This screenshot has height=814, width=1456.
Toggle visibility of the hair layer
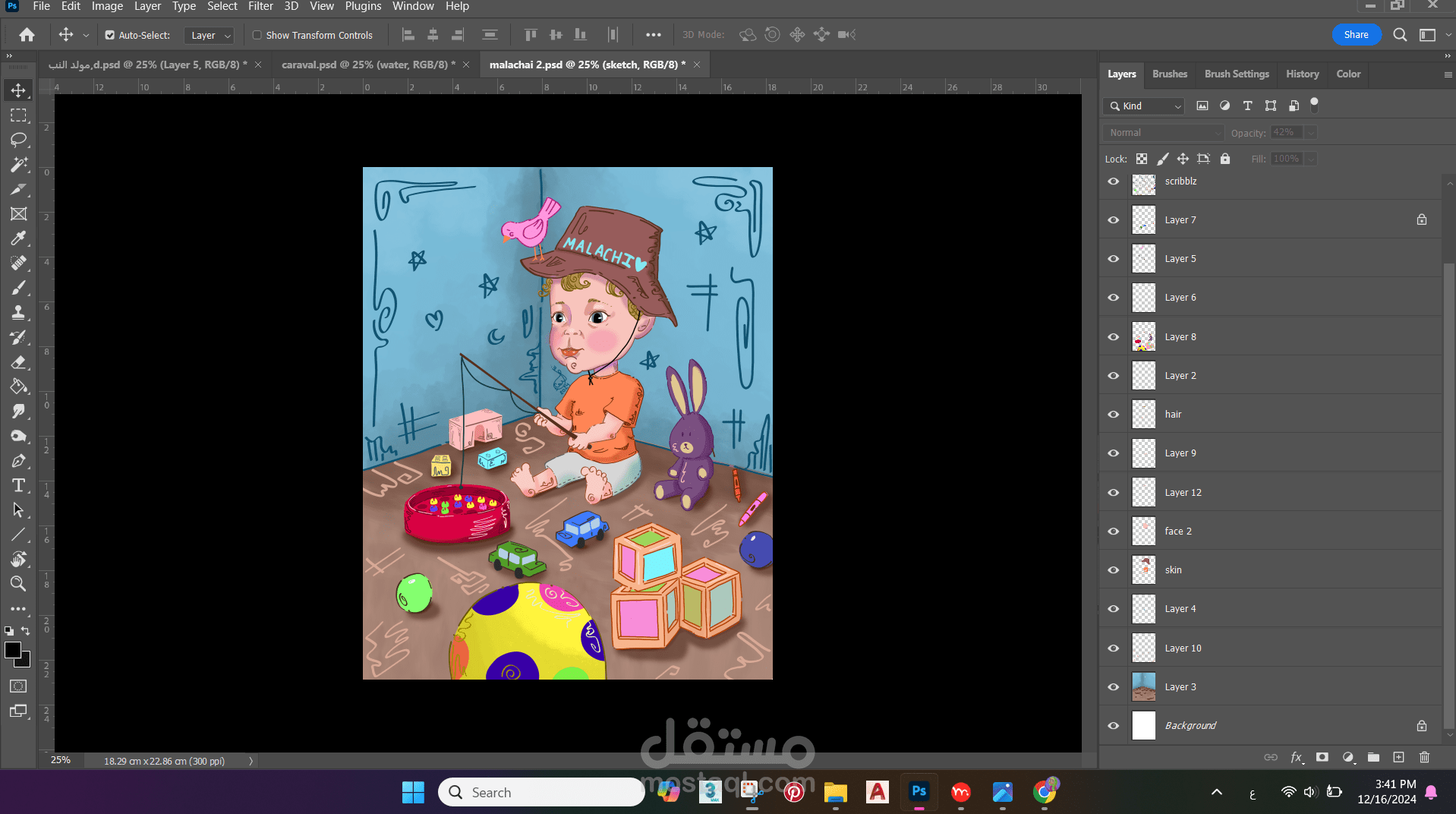click(1114, 415)
